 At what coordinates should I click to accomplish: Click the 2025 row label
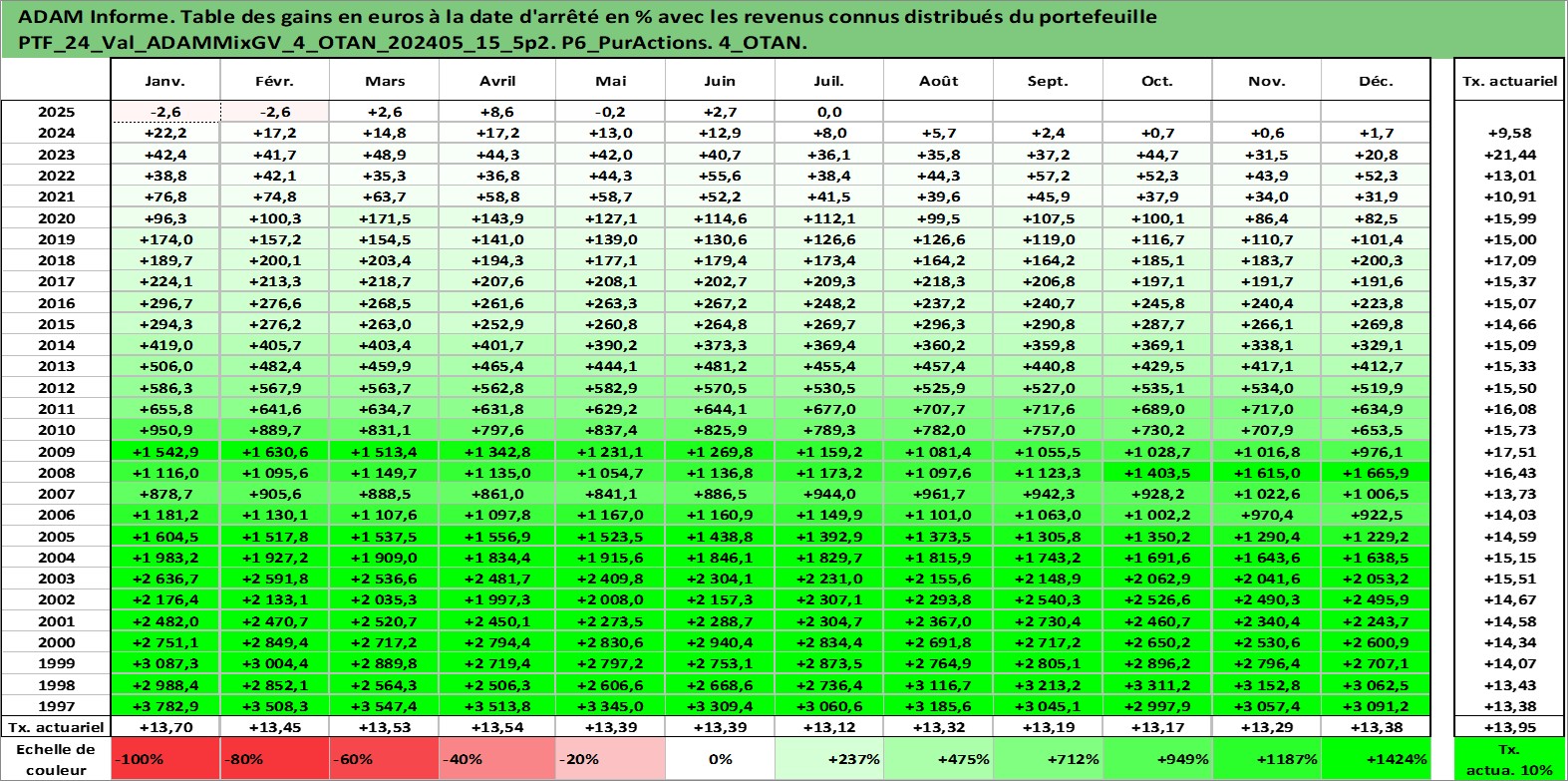point(56,112)
